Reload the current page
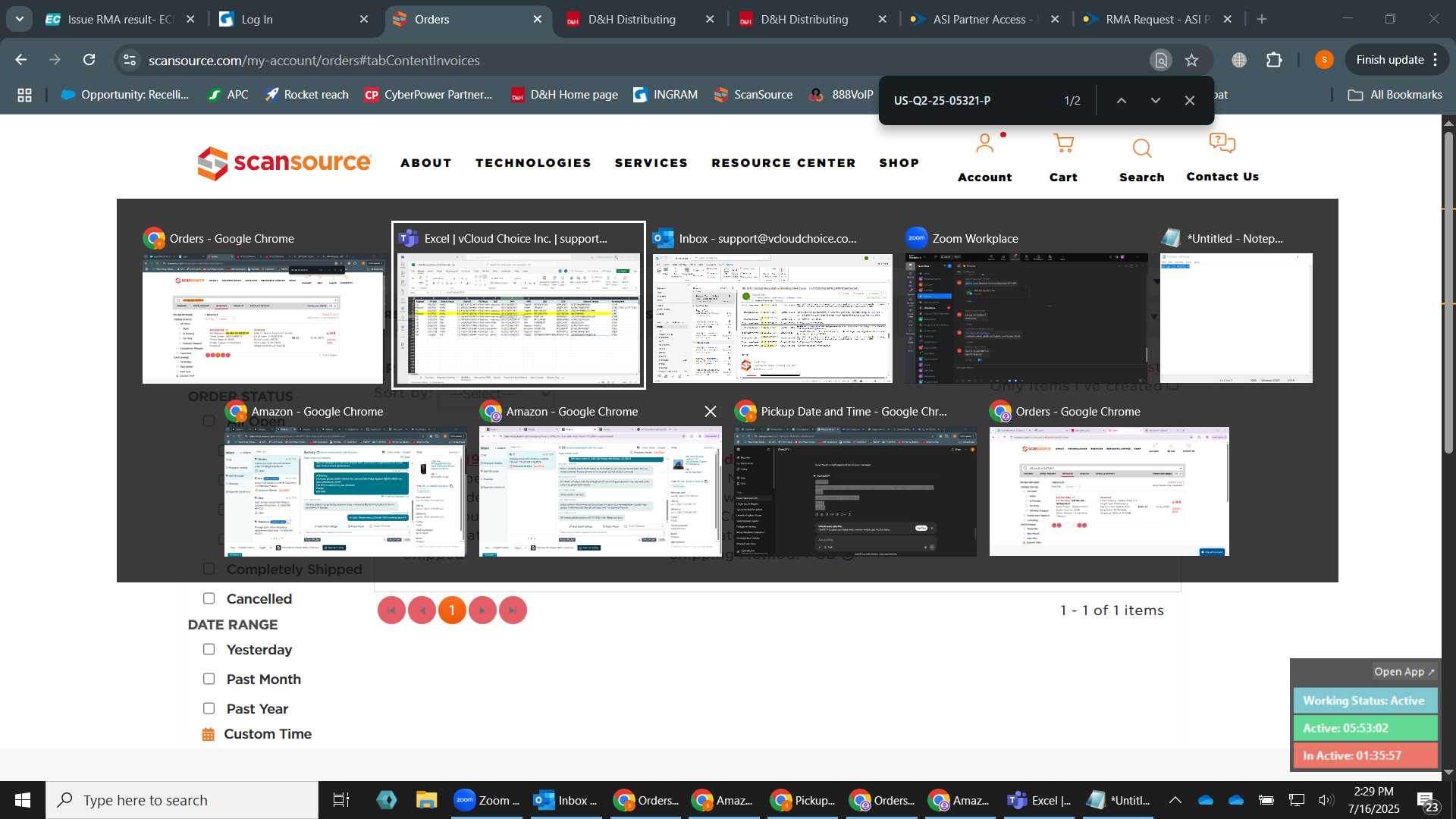Screen dimensions: 1456x819 pyautogui.click(x=89, y=60)
